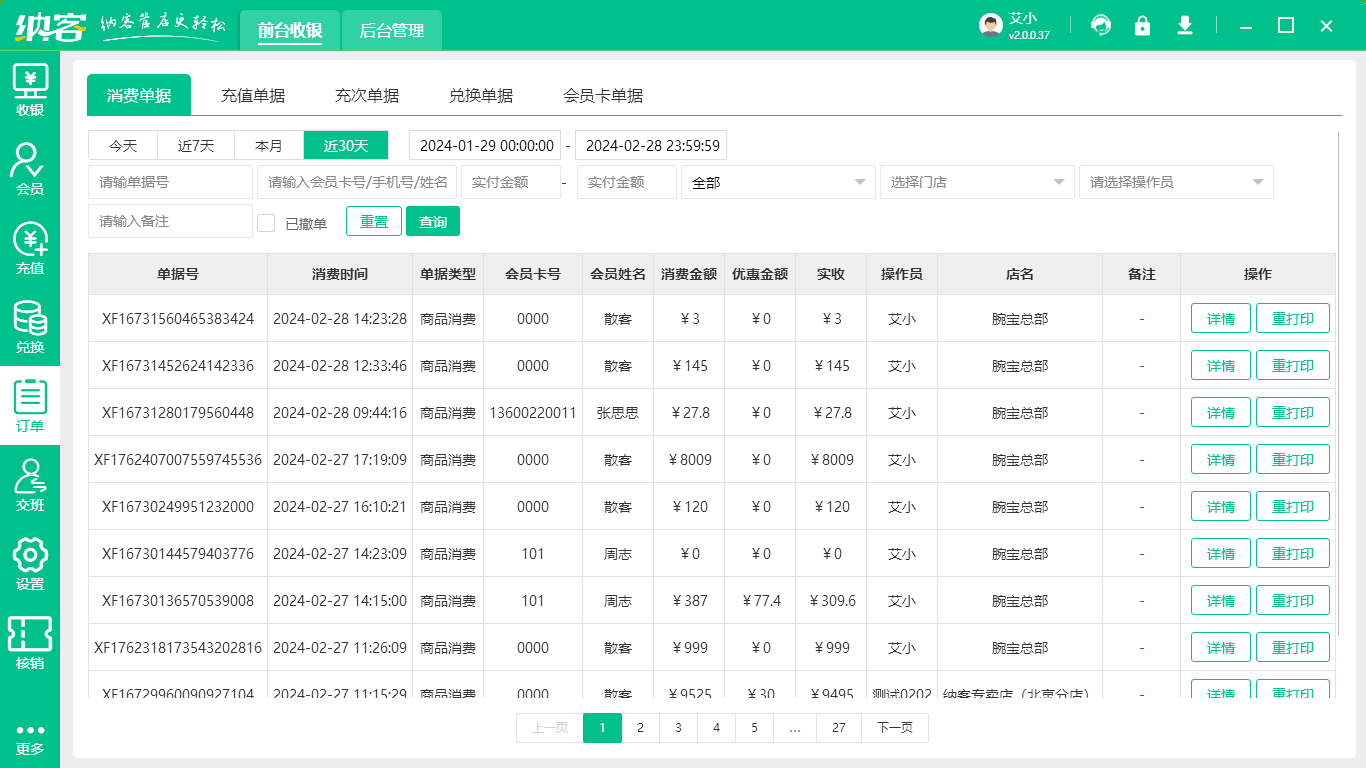Click the download icon in title bar
This screenshot has width=1366, height=768.
pyautogui.click(x=1185, y=25)
